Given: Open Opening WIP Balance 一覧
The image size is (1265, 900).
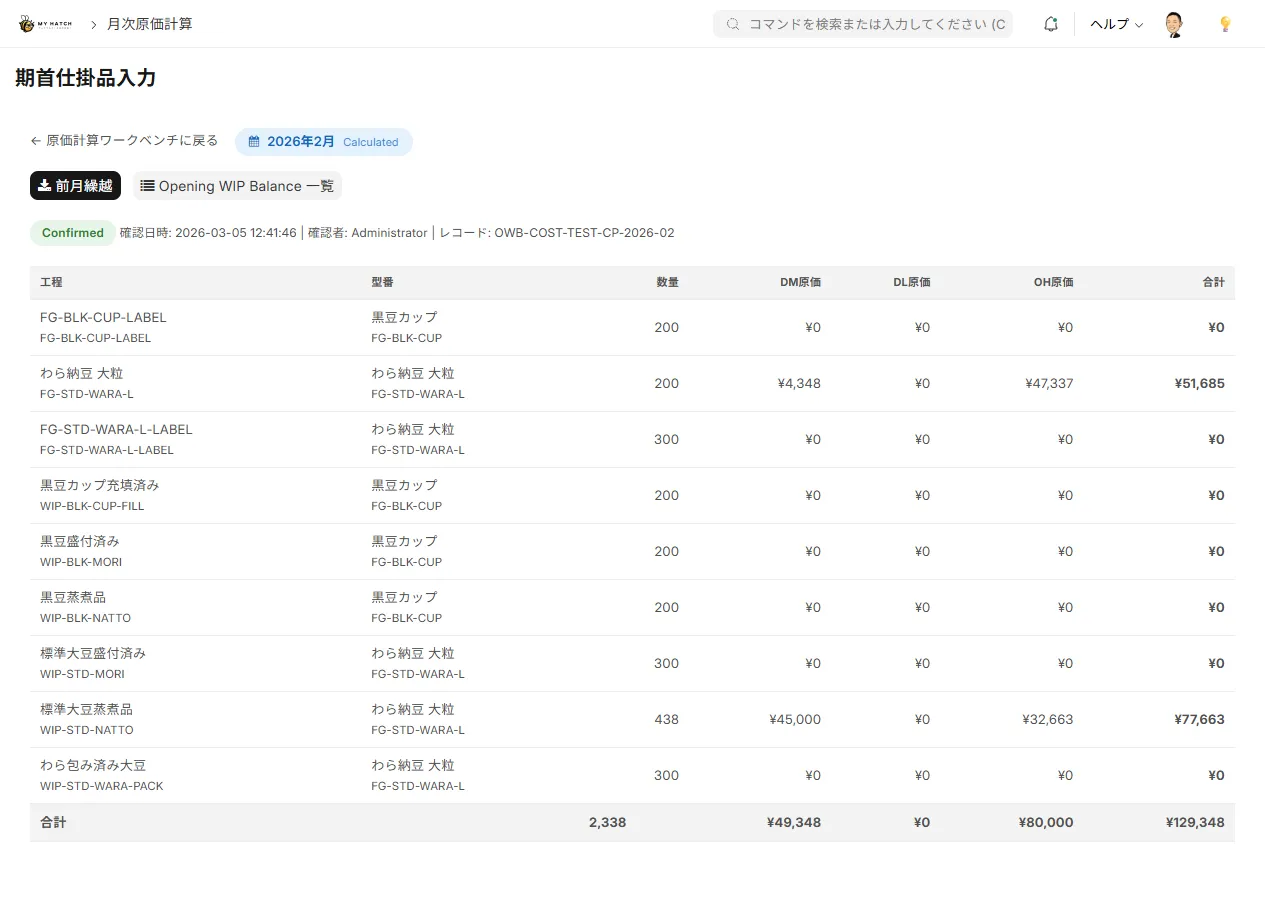Looking at the screenshot, I should coord(237,186).
